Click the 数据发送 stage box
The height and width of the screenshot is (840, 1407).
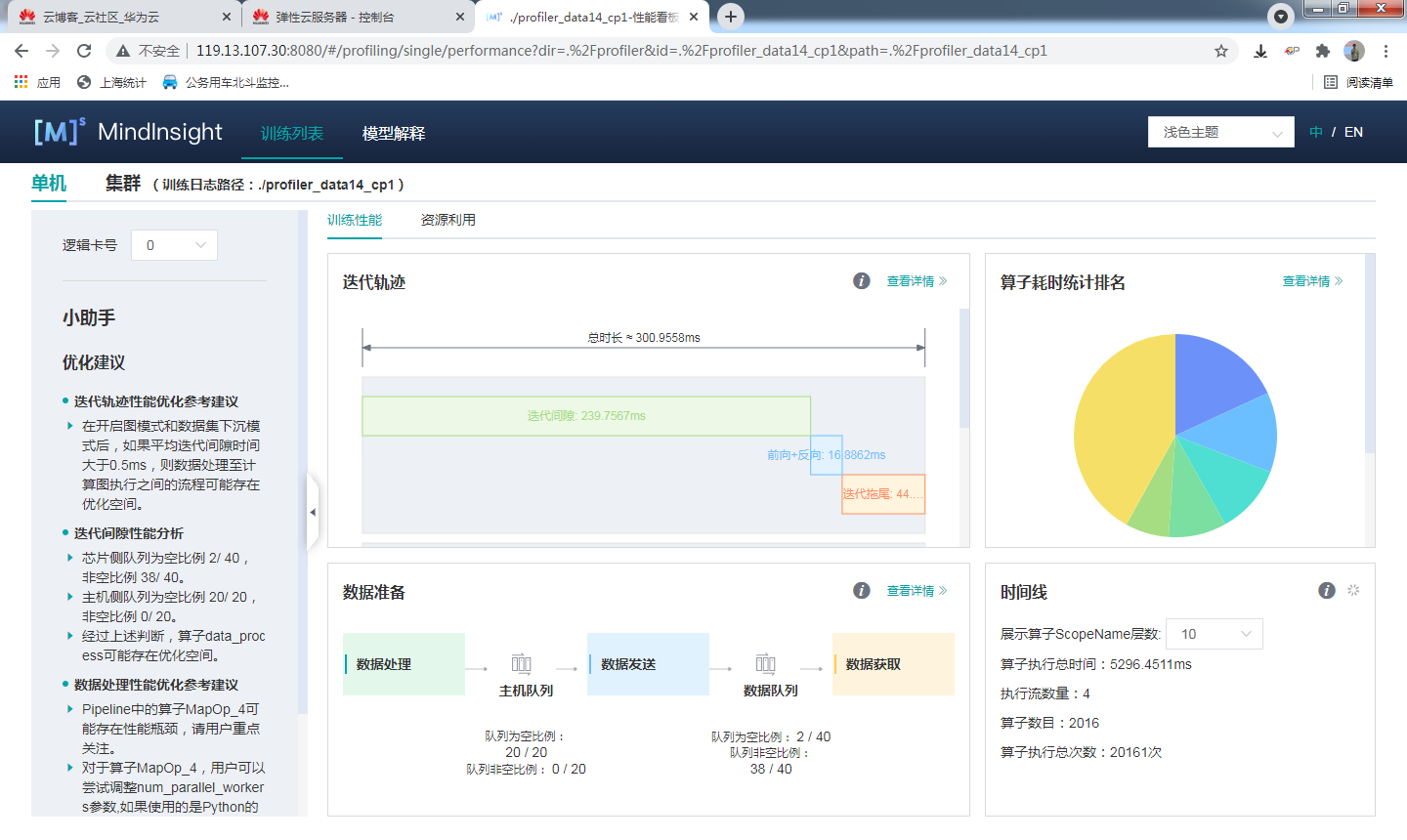tap(648, 664)
